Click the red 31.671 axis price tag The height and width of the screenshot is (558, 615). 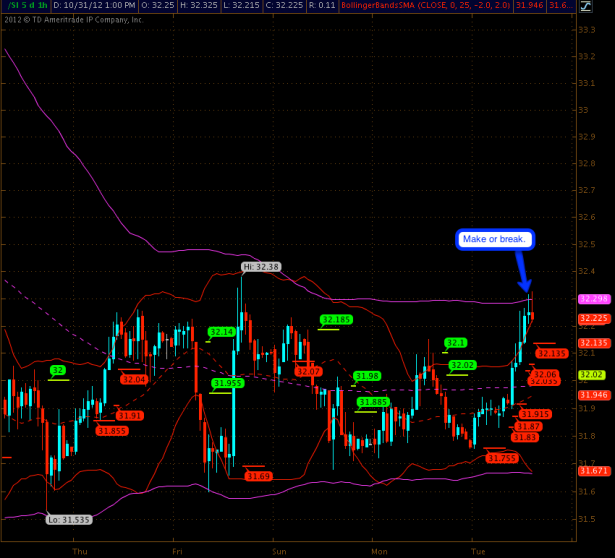(x=593, y=470)
